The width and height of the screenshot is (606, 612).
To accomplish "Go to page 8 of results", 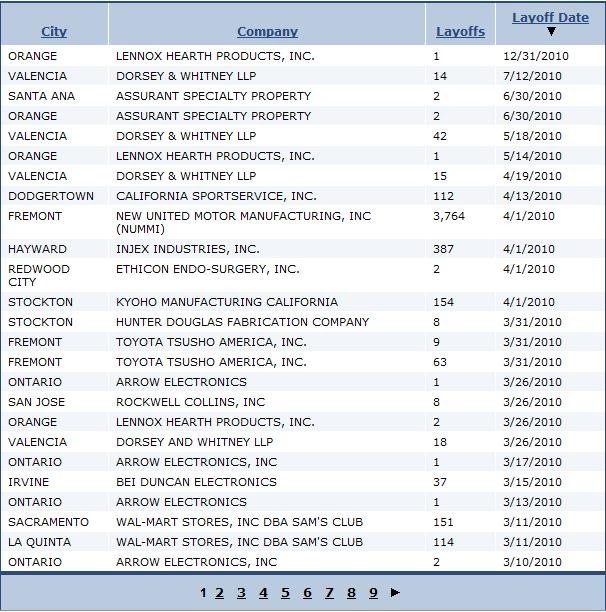I will click(352, 592).
